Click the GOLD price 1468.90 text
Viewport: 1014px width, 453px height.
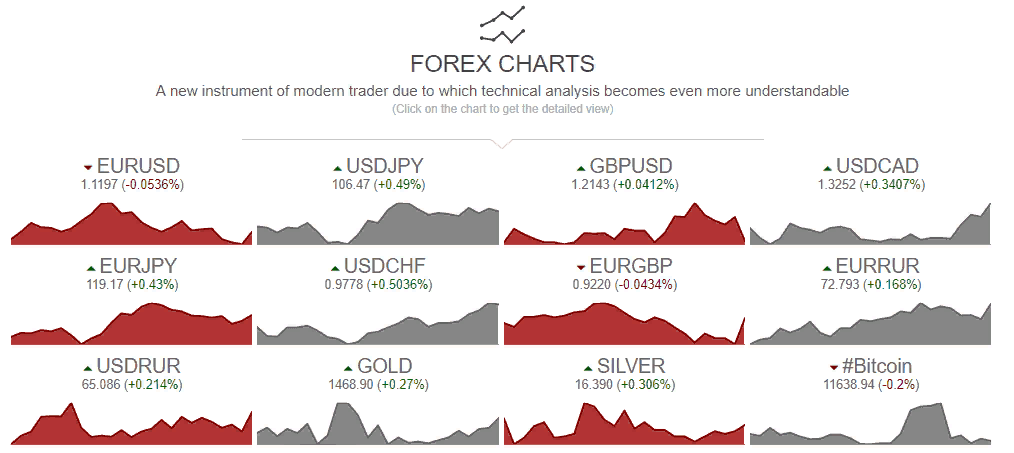coord(353,384)
